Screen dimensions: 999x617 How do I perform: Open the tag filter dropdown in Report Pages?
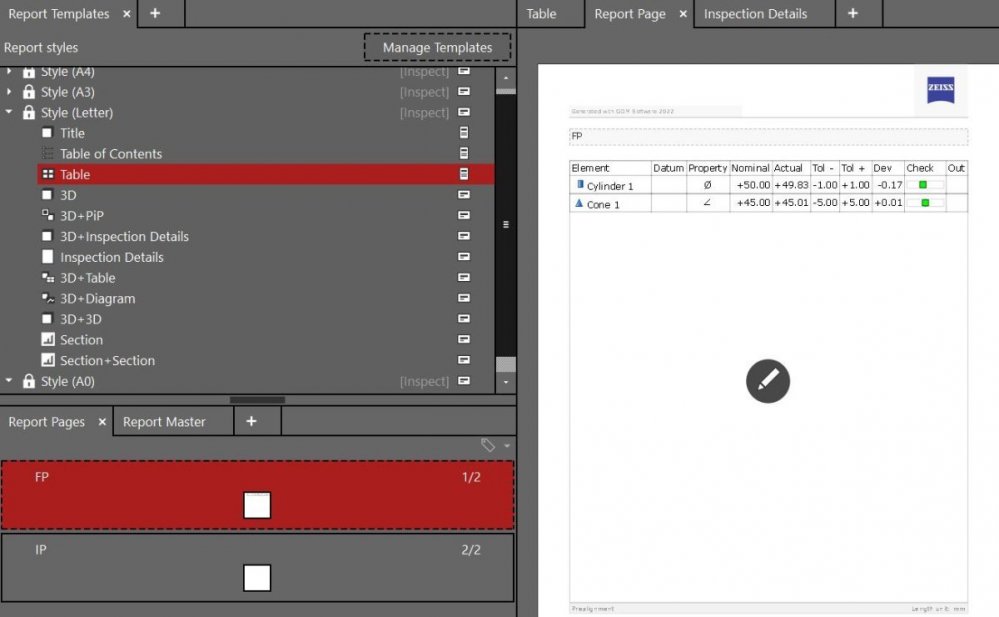(x=496, y=446)
